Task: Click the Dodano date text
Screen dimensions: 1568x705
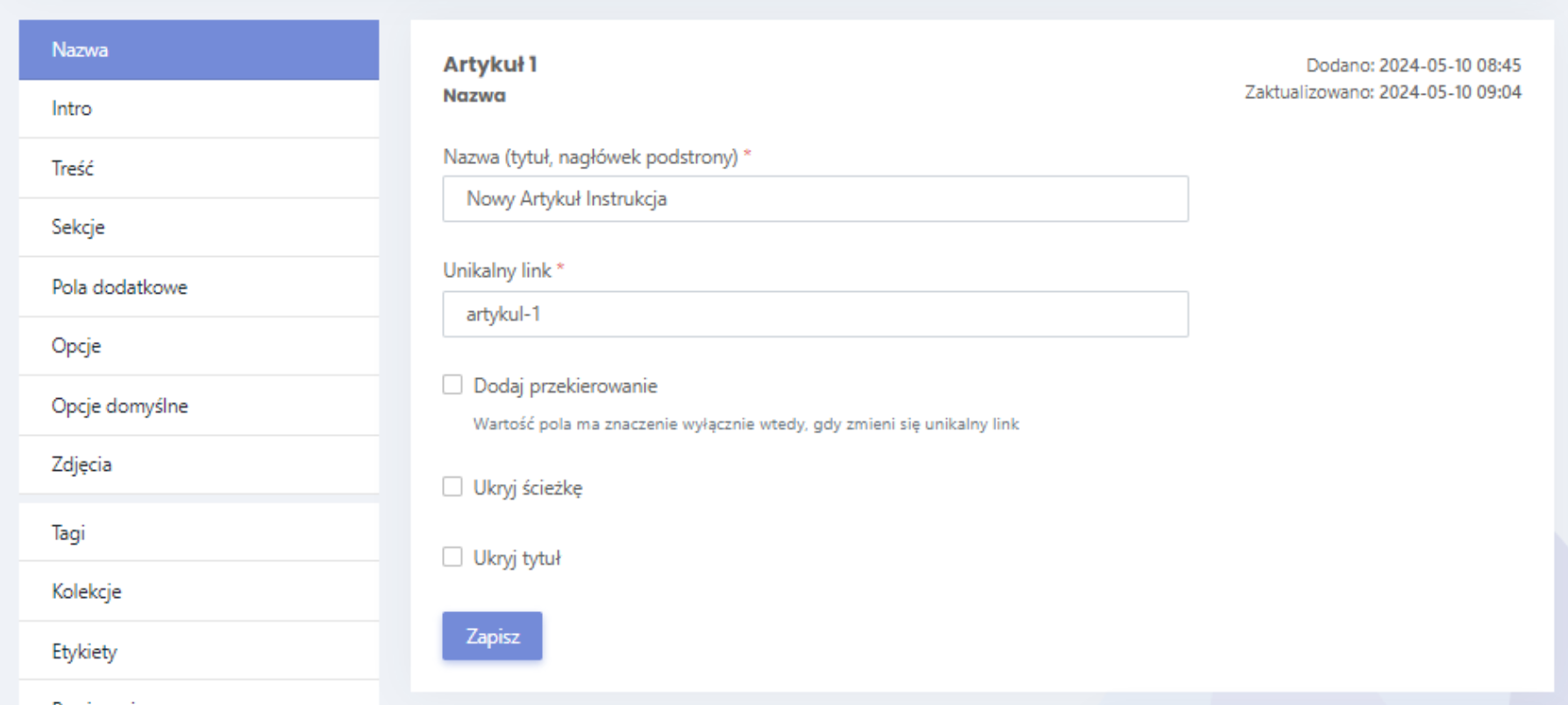Action: click(x=1413, y=65)
